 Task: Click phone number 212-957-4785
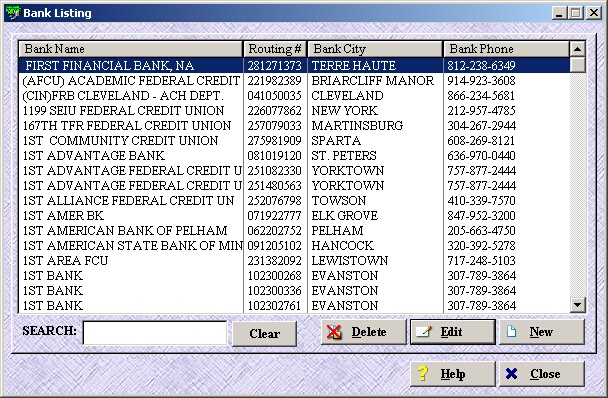[482, 111]
